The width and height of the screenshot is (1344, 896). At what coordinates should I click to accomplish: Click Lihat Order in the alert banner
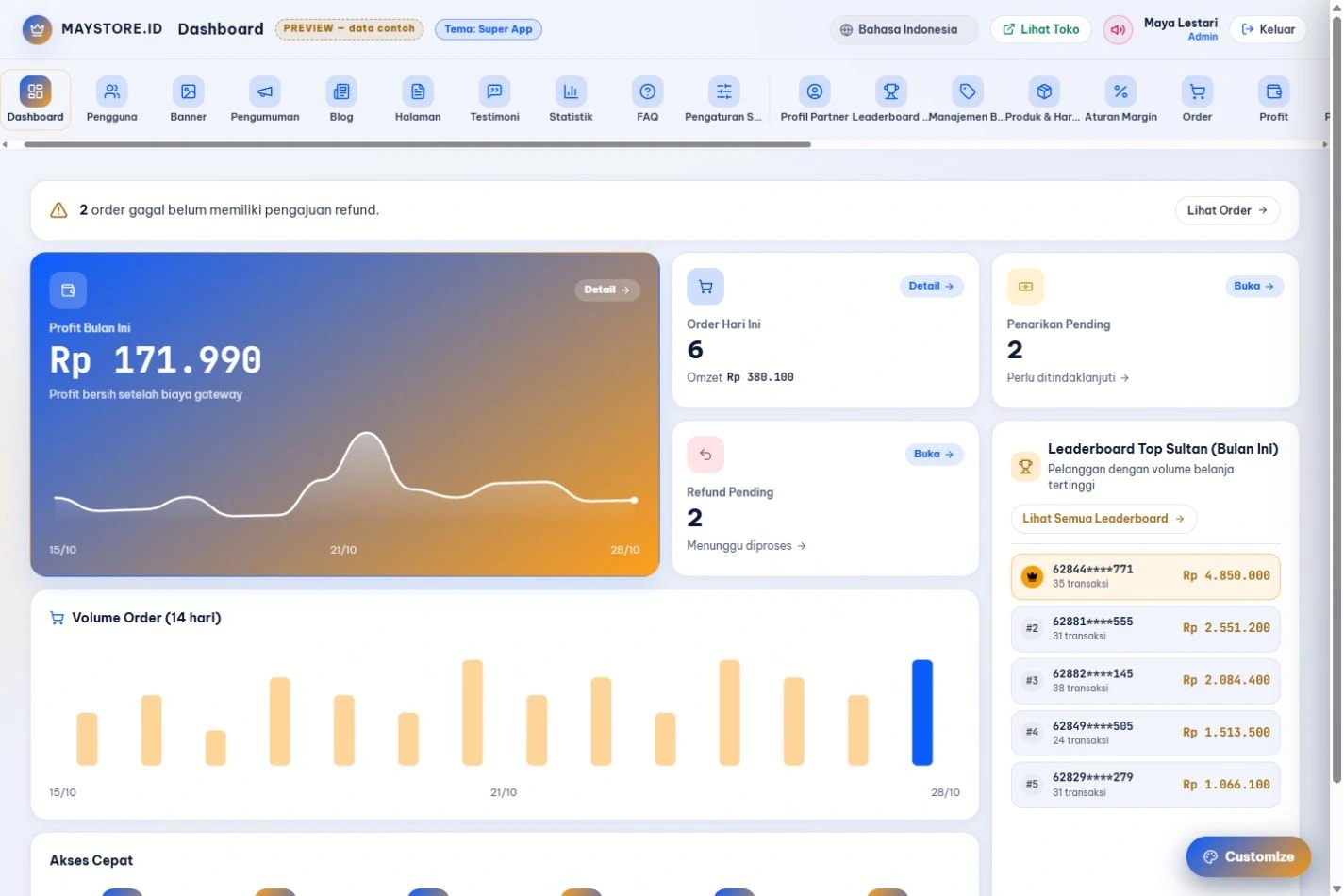coord(1227,210)
